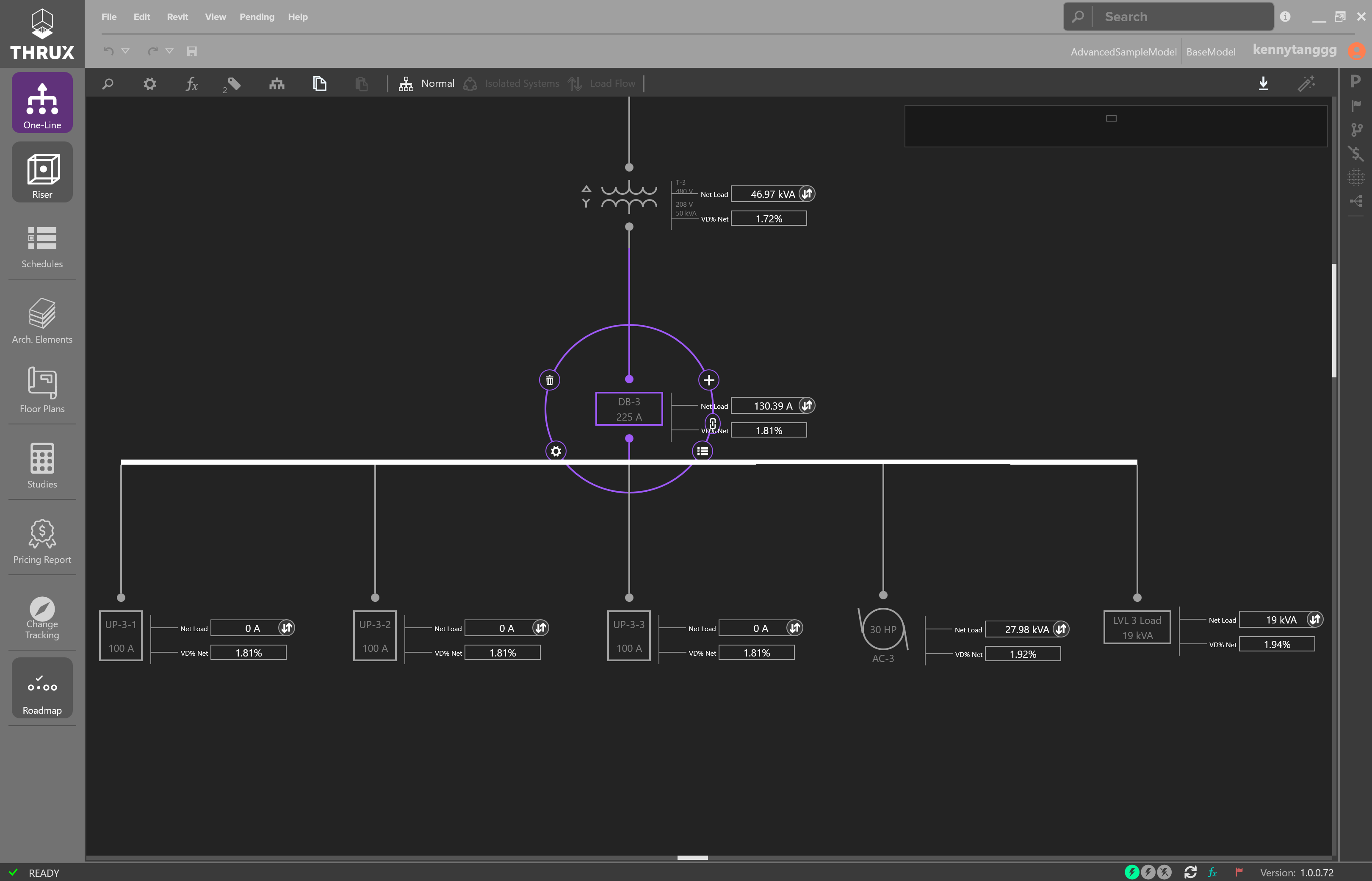Toggle the green lightning bolt status button

pos(1132,873)
